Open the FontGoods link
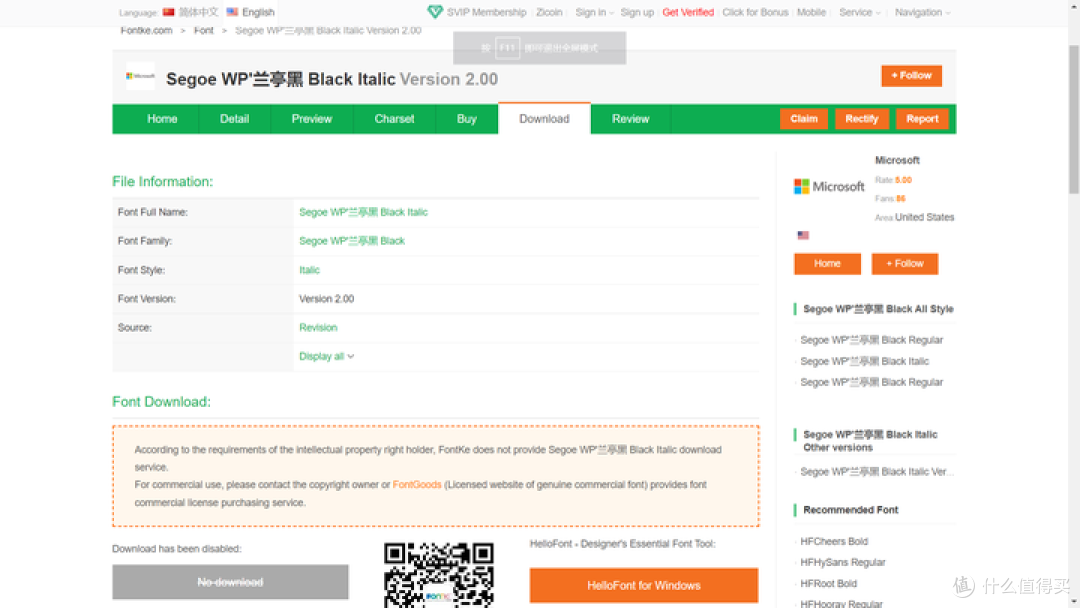The width and height of the screenshot is (1080, 608). tap(417, 485)
